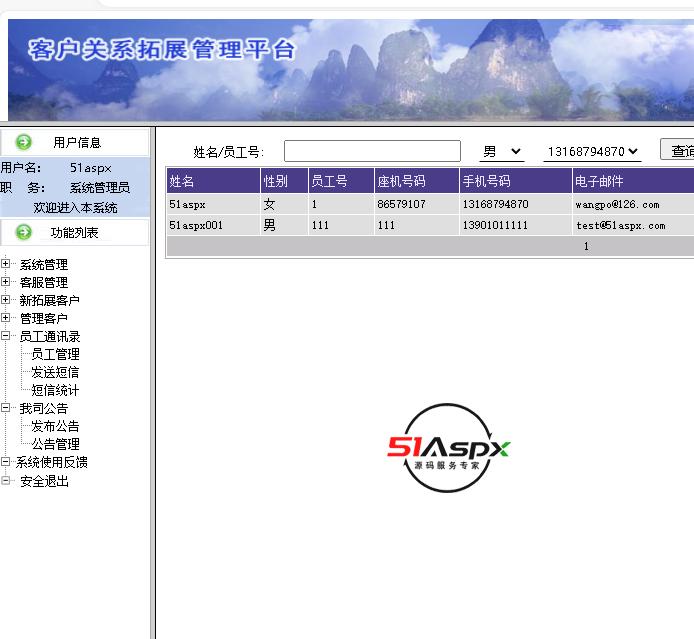Open 公告管理 in the tree

[x=55, y=444]
